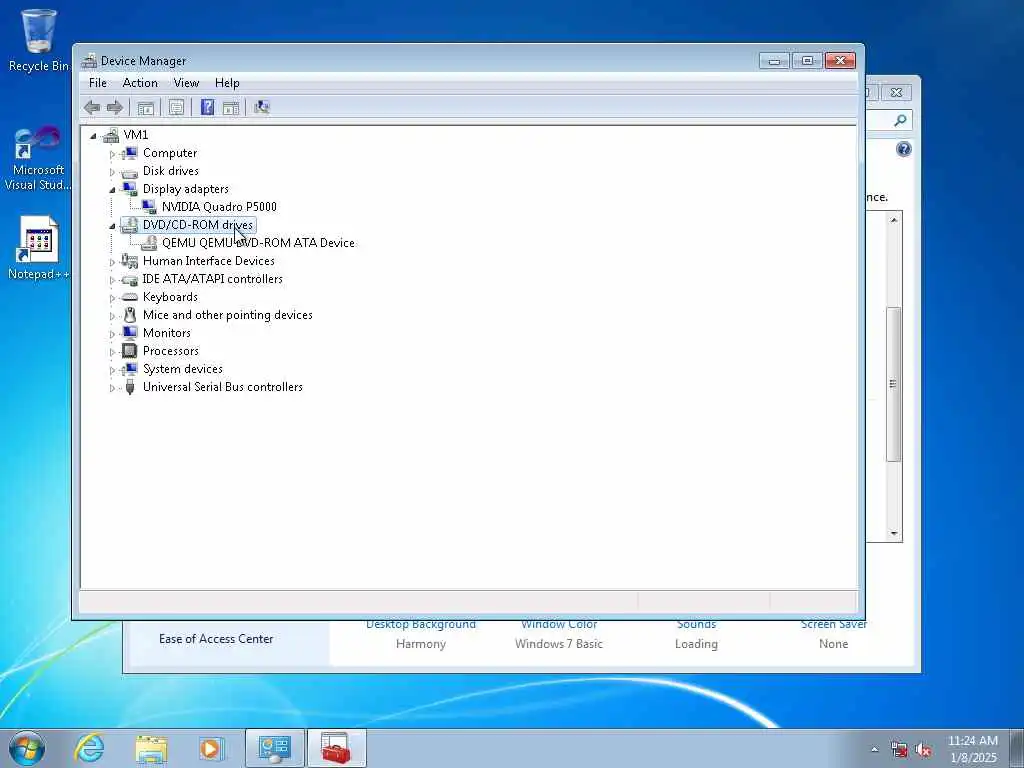Open the File menu
The height and width of the screenshot is (768, 1024).
(x=98, y=83)
